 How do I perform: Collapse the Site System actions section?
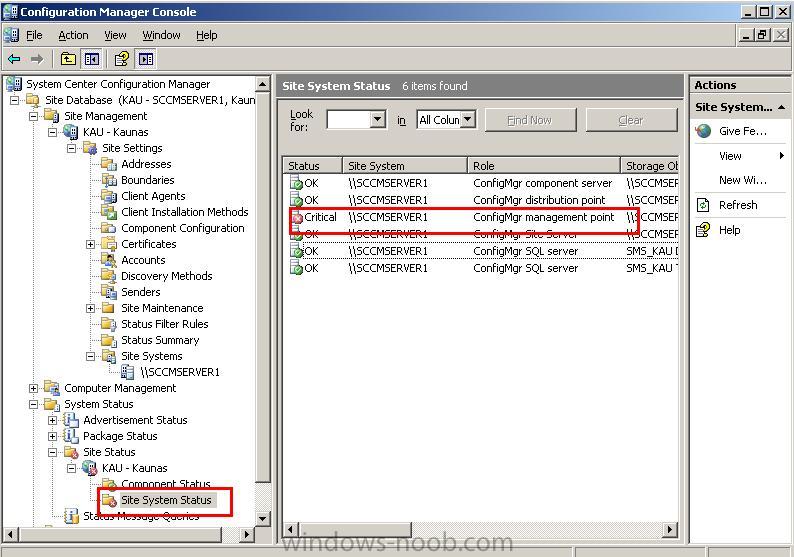[781, 107]
